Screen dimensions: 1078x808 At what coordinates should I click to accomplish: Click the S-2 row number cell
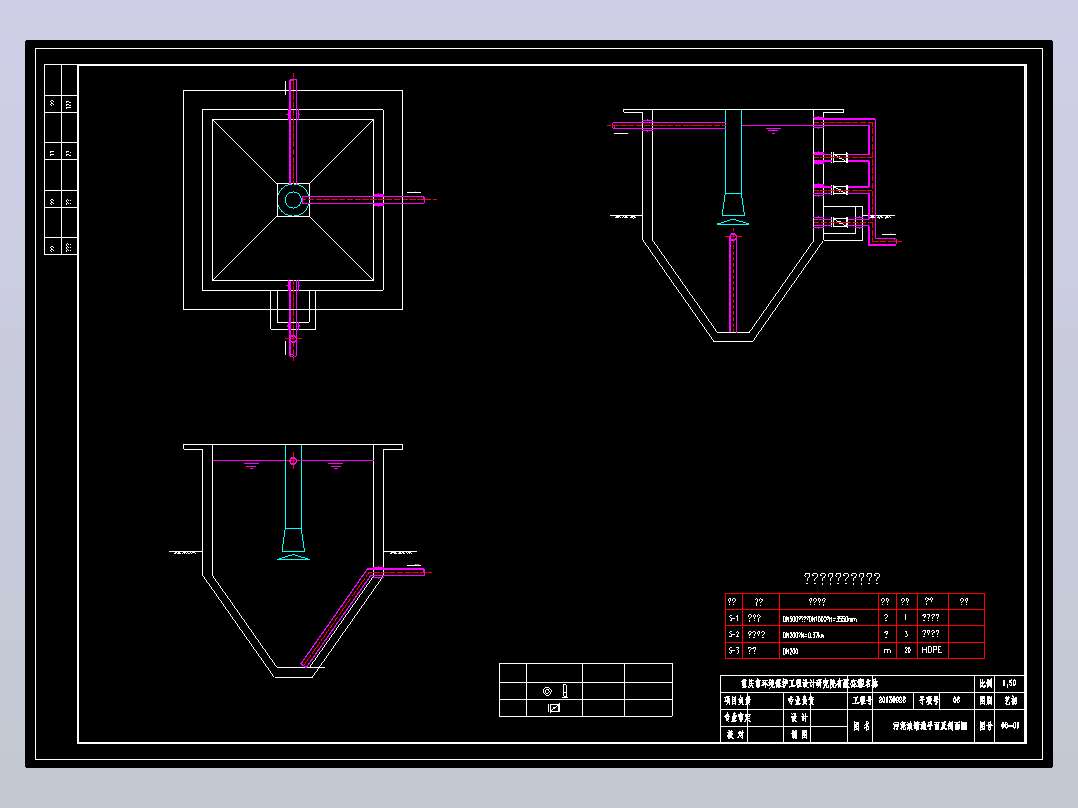734,634
